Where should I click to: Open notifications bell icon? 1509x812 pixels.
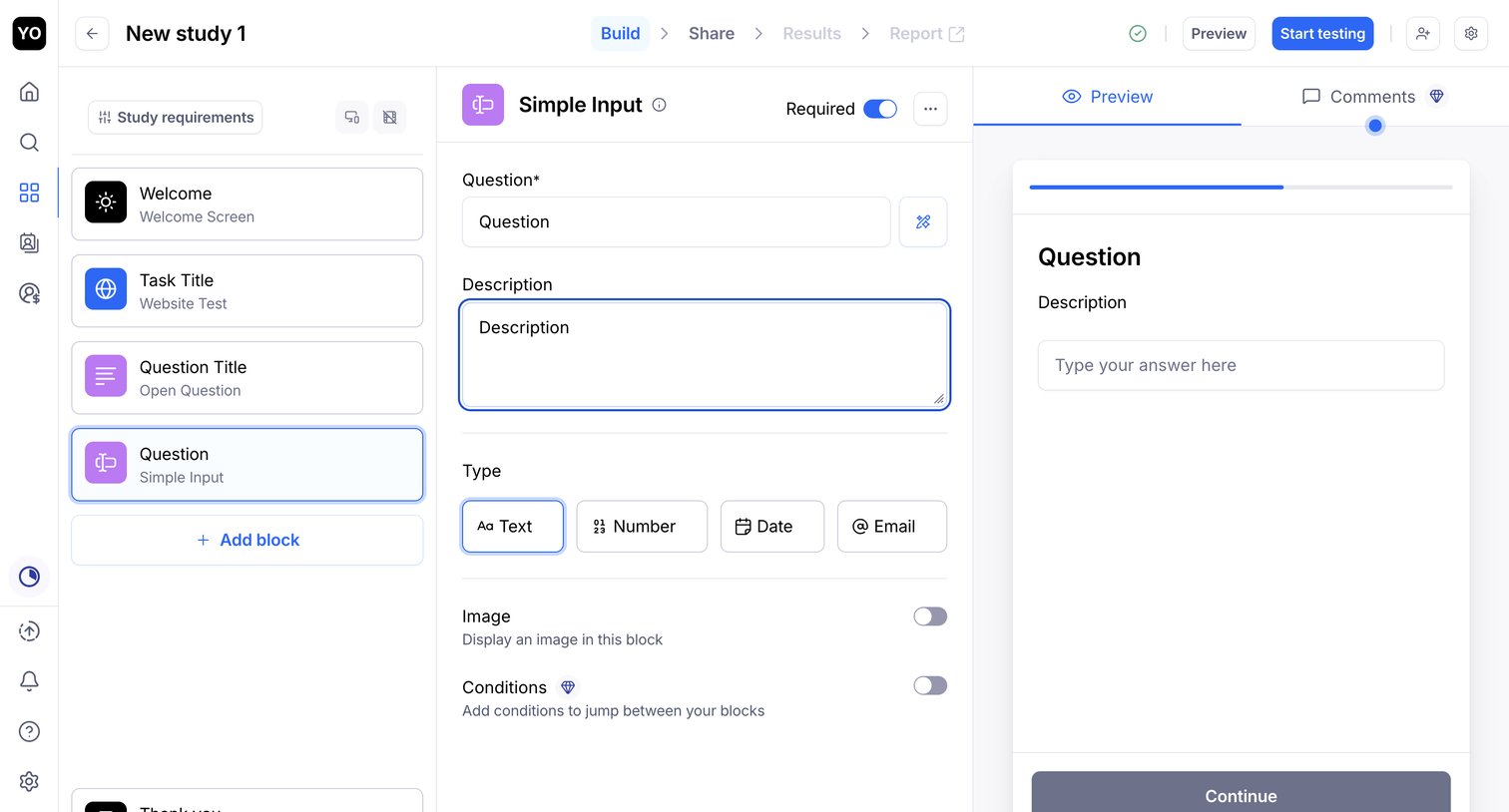click(x=29, y=681)
